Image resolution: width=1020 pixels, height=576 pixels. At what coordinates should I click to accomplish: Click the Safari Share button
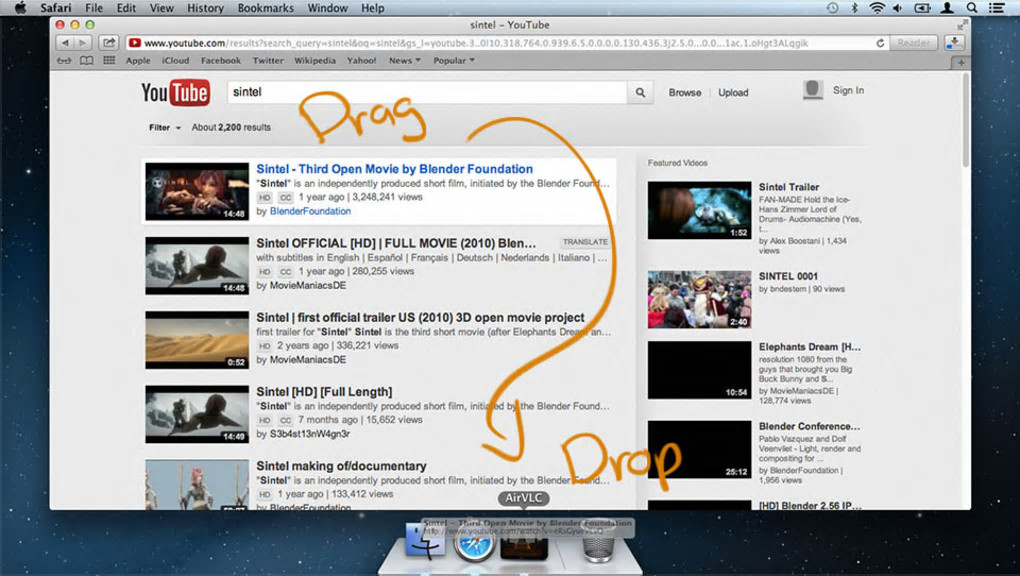[109, 43]
